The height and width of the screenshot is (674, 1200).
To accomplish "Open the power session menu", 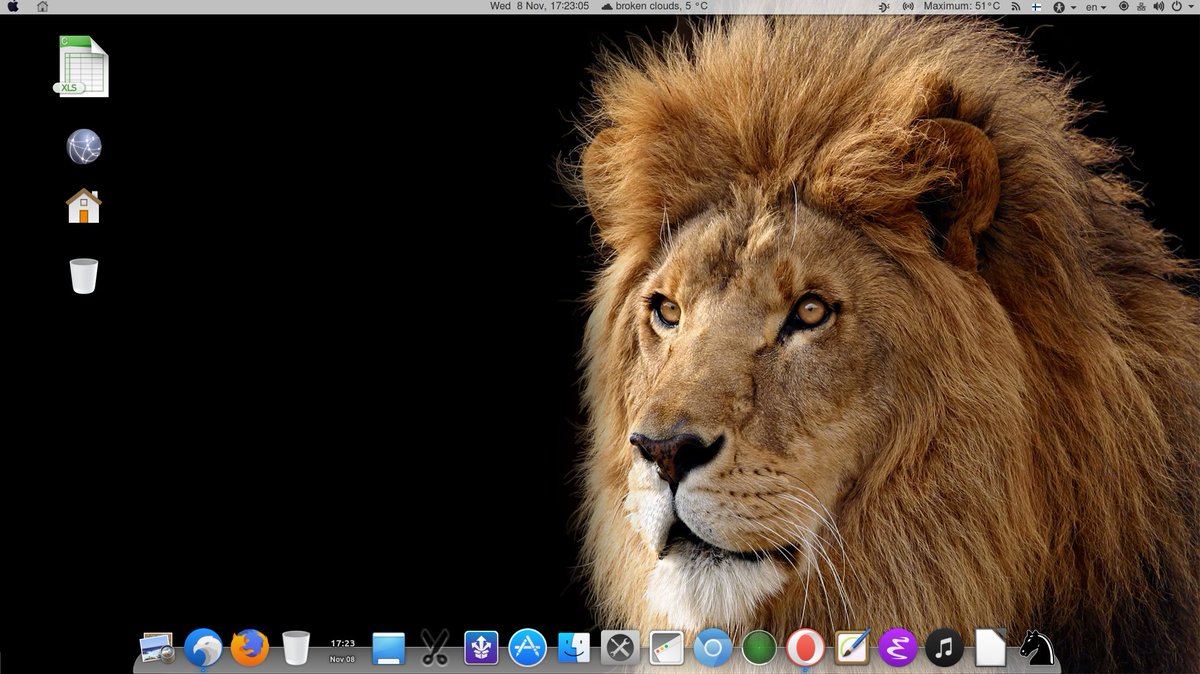I will 1182,7.
